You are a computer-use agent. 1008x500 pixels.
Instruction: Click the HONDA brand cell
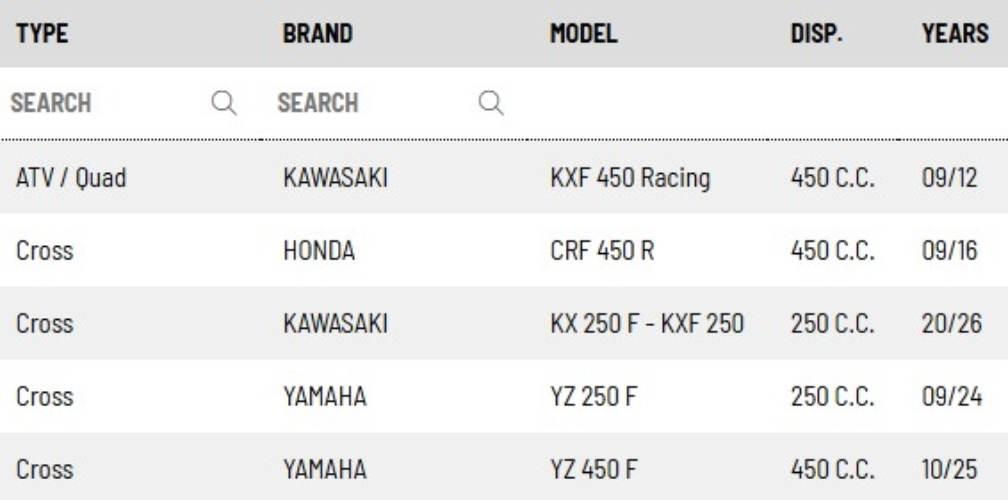(x=319, y=250)
